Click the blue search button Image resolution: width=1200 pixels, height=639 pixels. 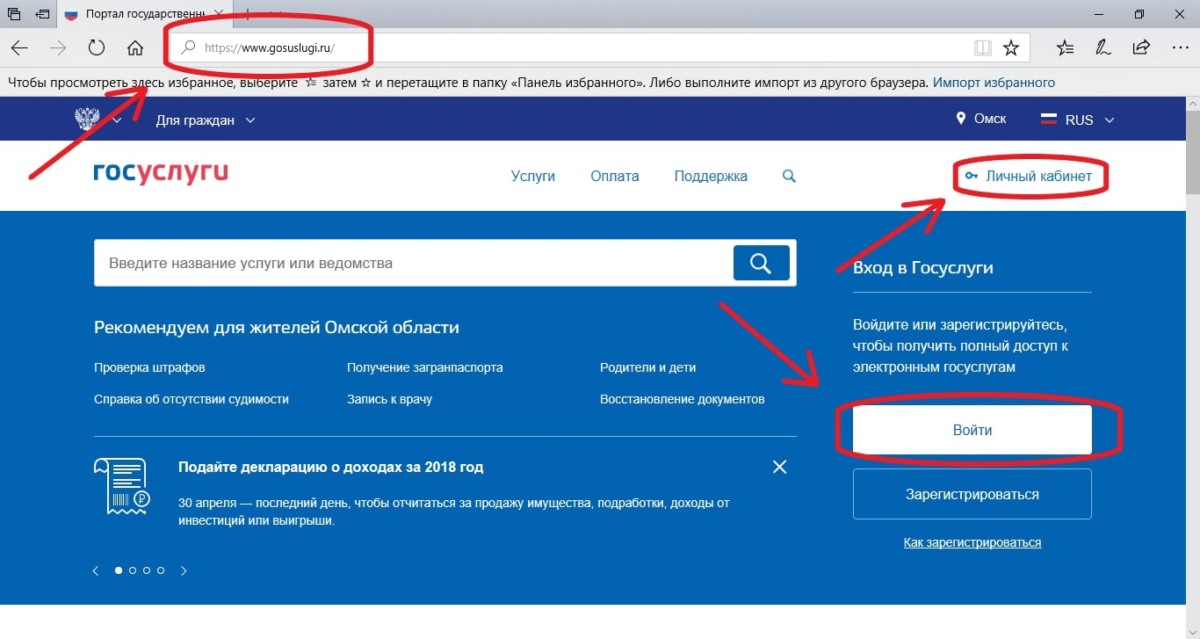coord(761,263)
